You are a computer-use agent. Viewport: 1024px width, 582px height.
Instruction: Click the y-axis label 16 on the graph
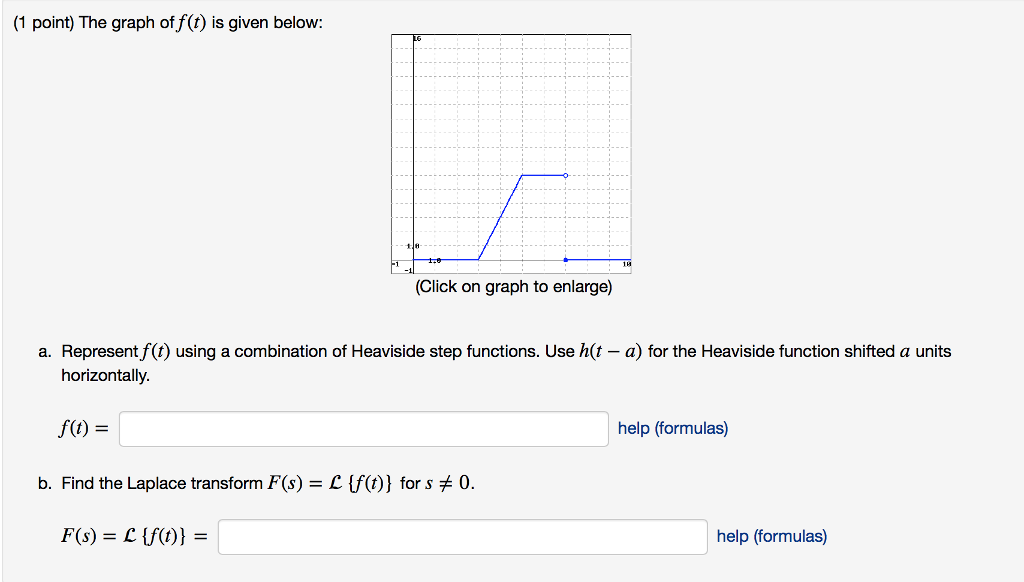tap(416, 36)
